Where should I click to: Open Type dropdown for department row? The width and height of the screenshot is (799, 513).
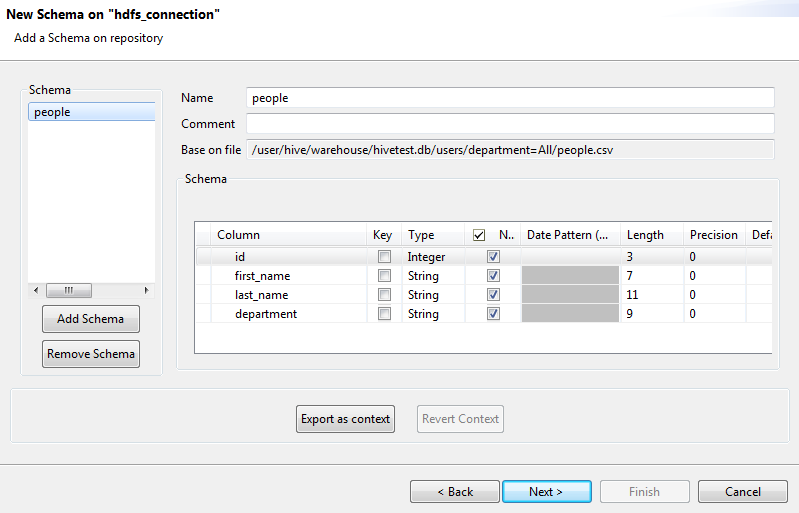tap(432, 314)
